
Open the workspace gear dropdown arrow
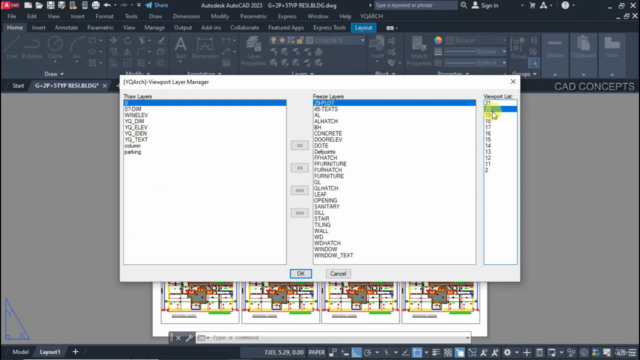click(x=516, y=352)
